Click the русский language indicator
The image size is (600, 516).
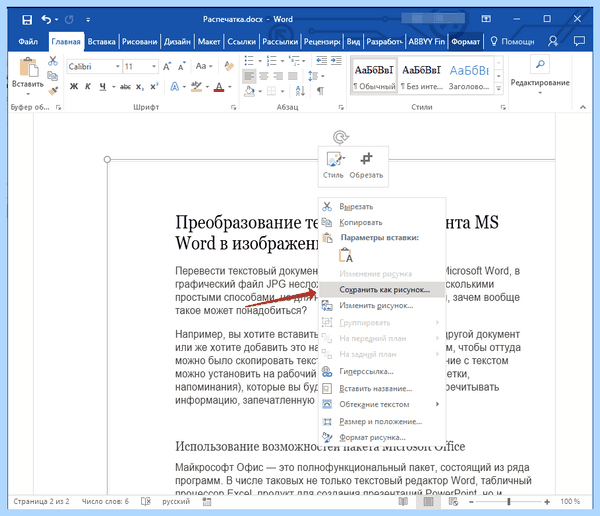coord(176,501)
